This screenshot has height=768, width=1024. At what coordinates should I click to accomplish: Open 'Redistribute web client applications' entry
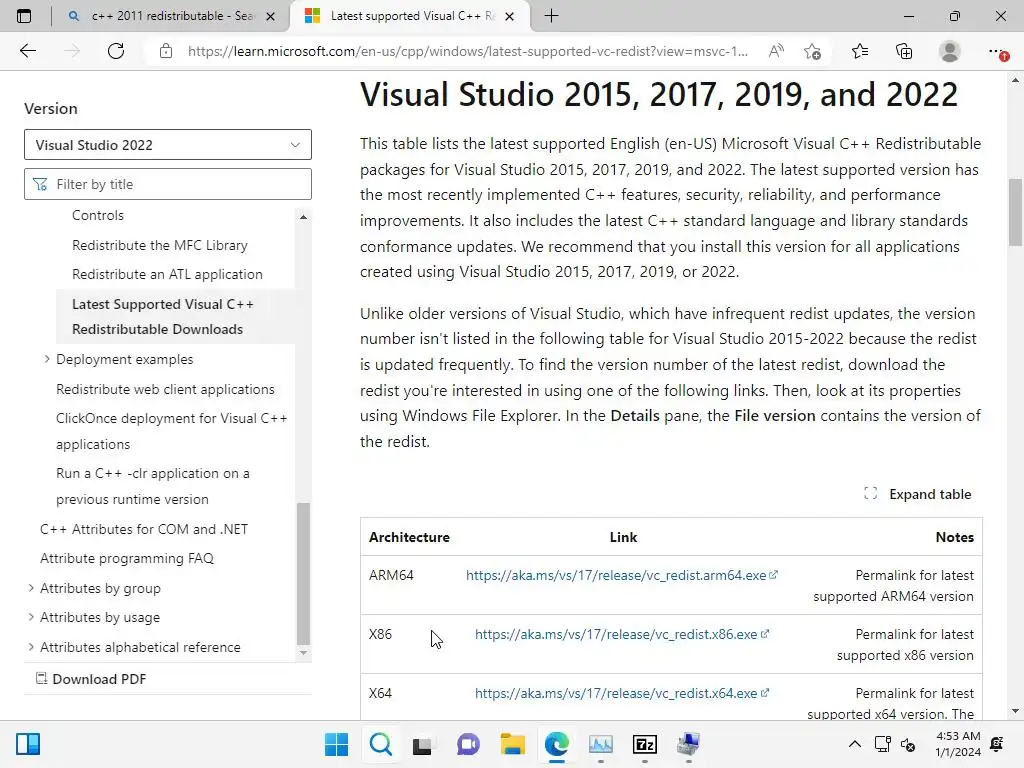[x=165, y=389]
